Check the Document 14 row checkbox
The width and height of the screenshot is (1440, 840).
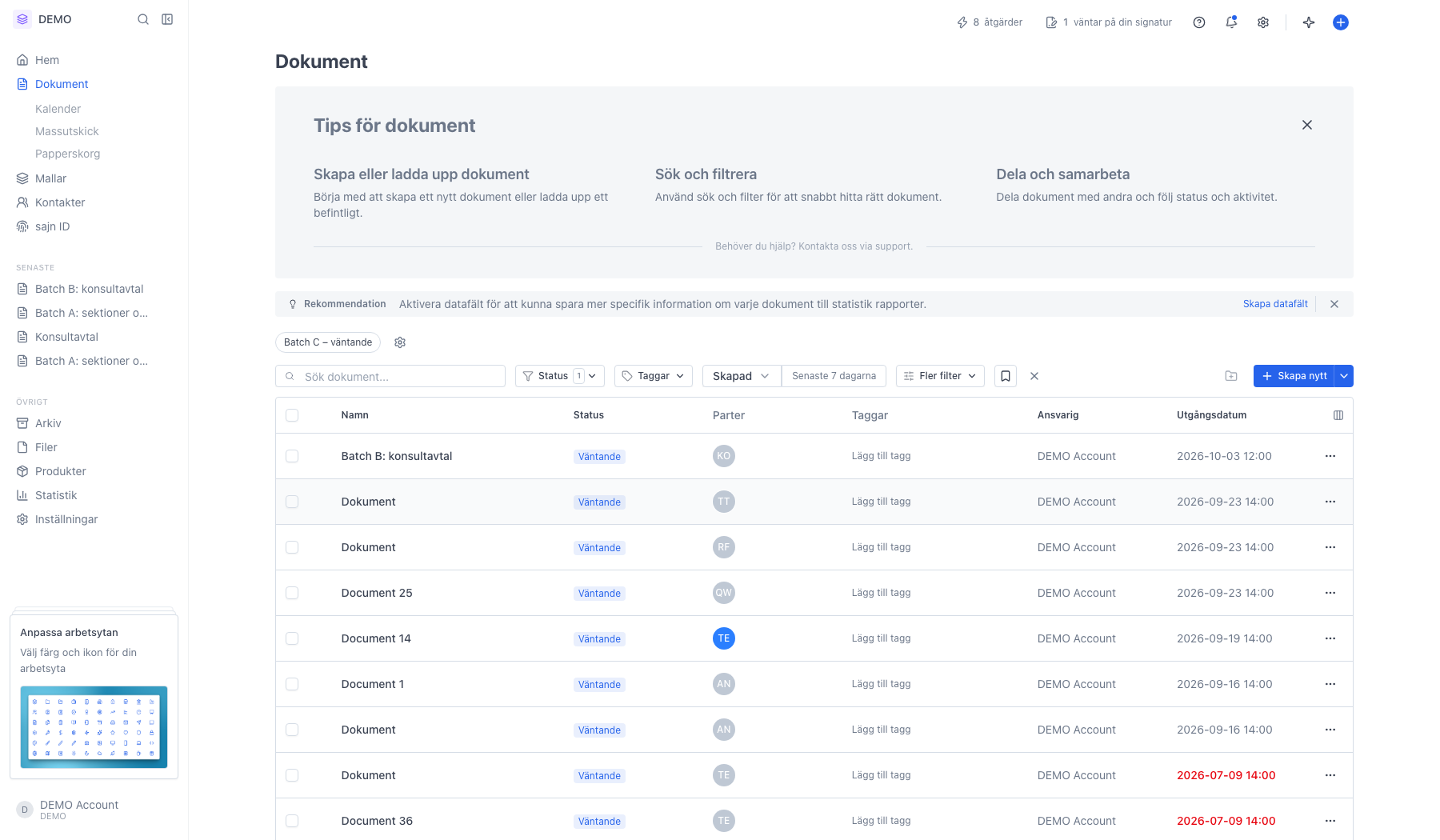click(292, 638)
